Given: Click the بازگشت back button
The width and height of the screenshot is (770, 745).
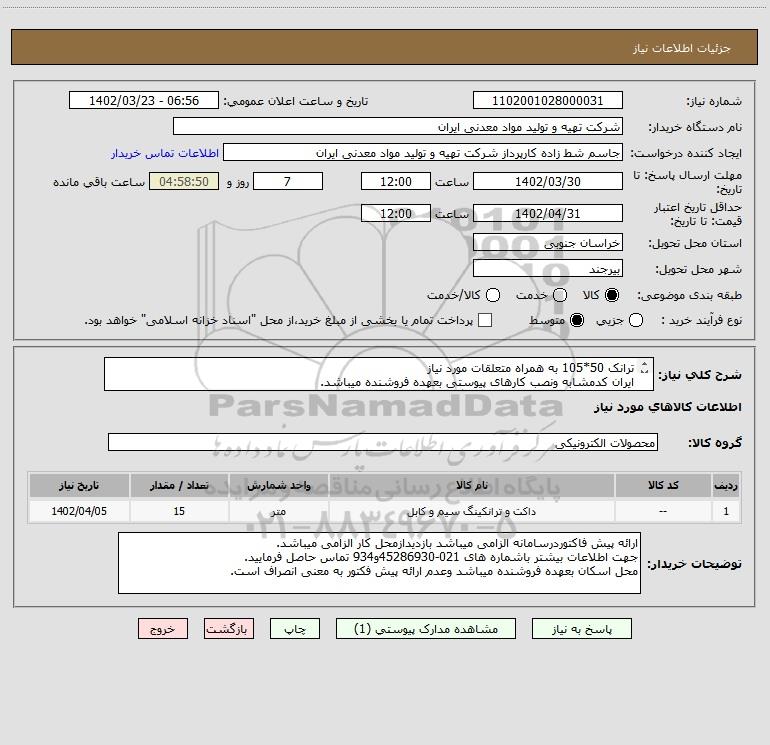Looking at the screenshot, I should tap(229, 629).
